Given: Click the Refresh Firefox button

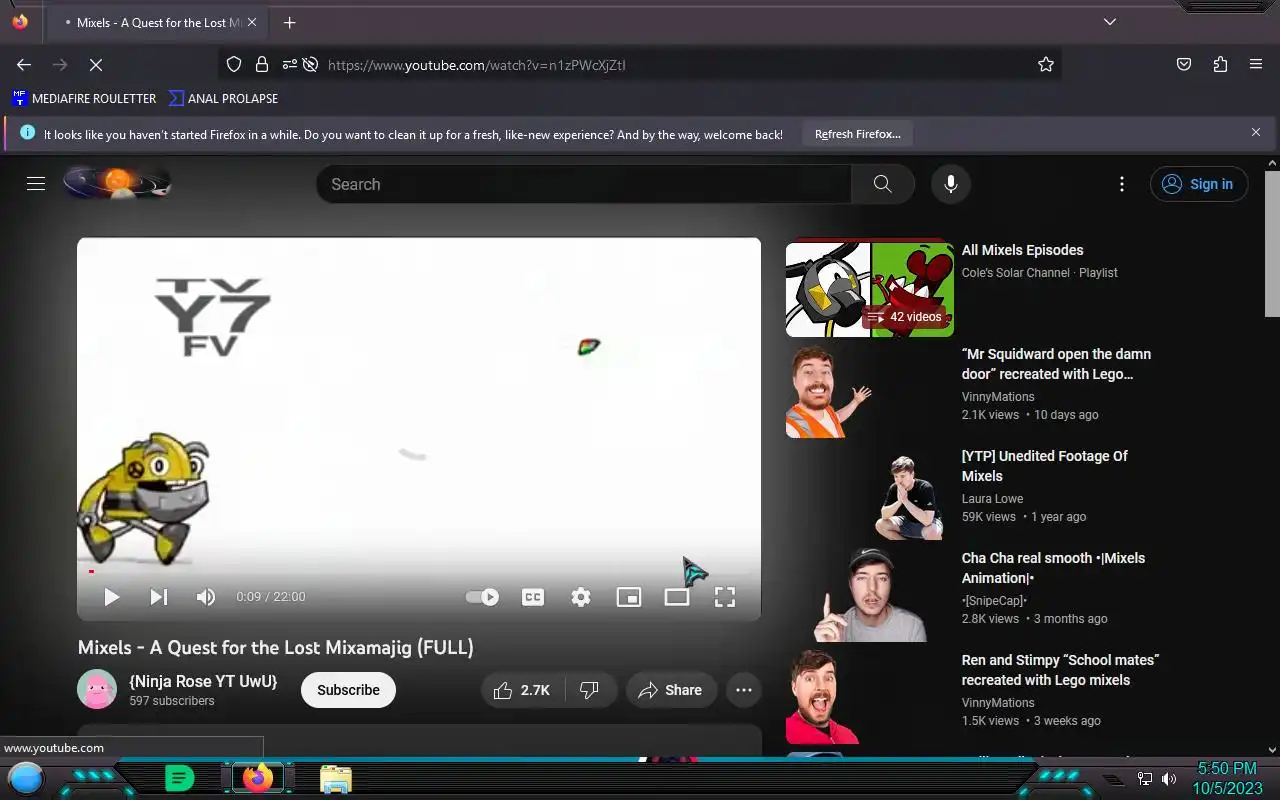Looking at the screenshot, I should click(x=857, y=134).
